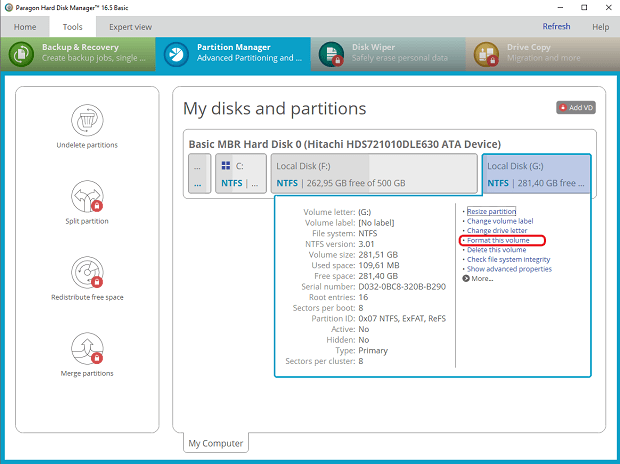620x464 pixels.
Task: Click the Windows logo on C: partition
Action: pos(226,165)
